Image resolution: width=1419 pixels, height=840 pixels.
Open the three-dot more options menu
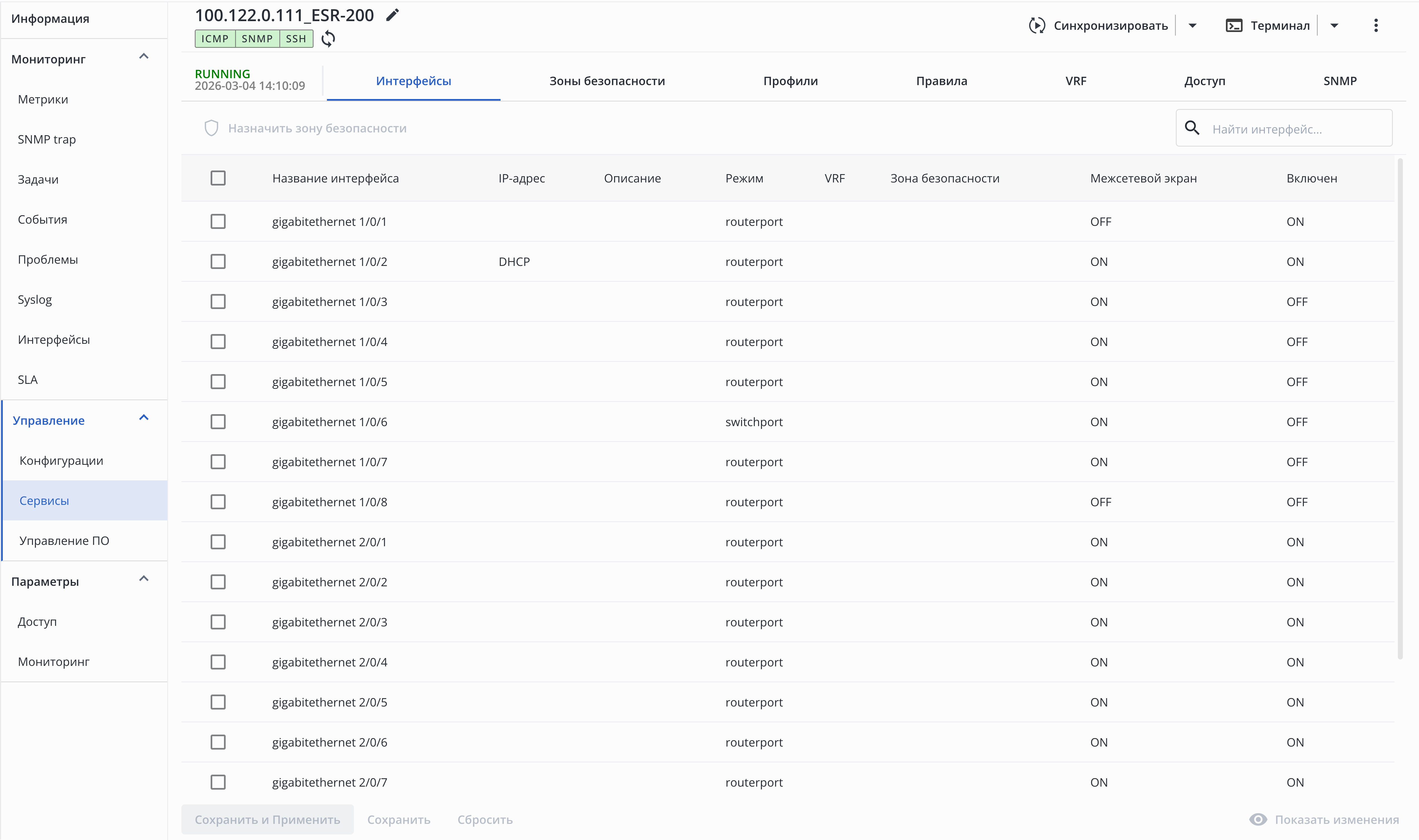(x=1376, y=26)
